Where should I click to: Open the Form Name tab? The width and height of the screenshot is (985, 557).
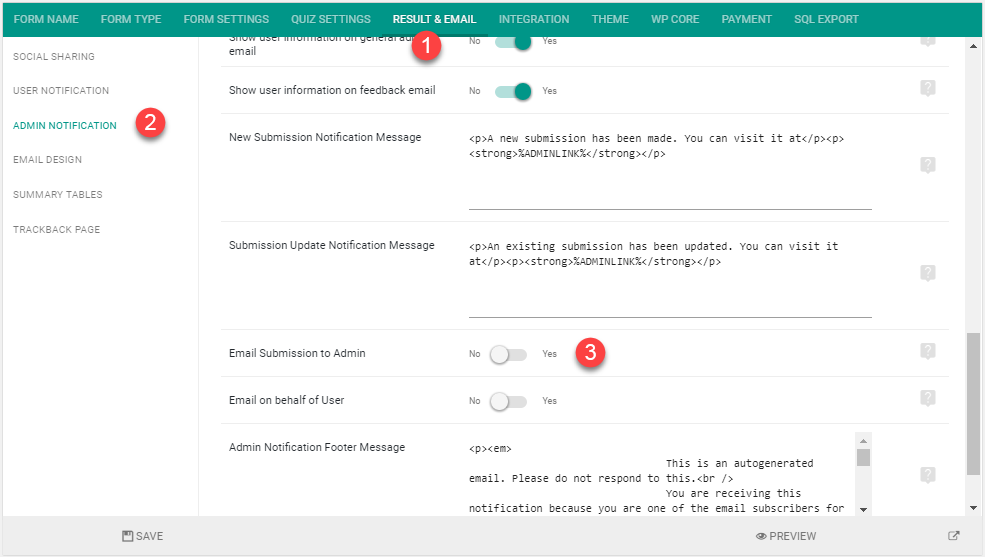tap(46, 19)
